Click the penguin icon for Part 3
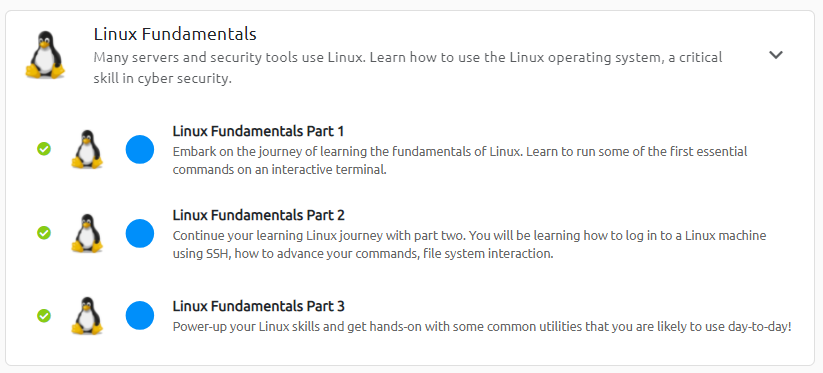Viewport: 823px width, 373px height. (87, 316)
